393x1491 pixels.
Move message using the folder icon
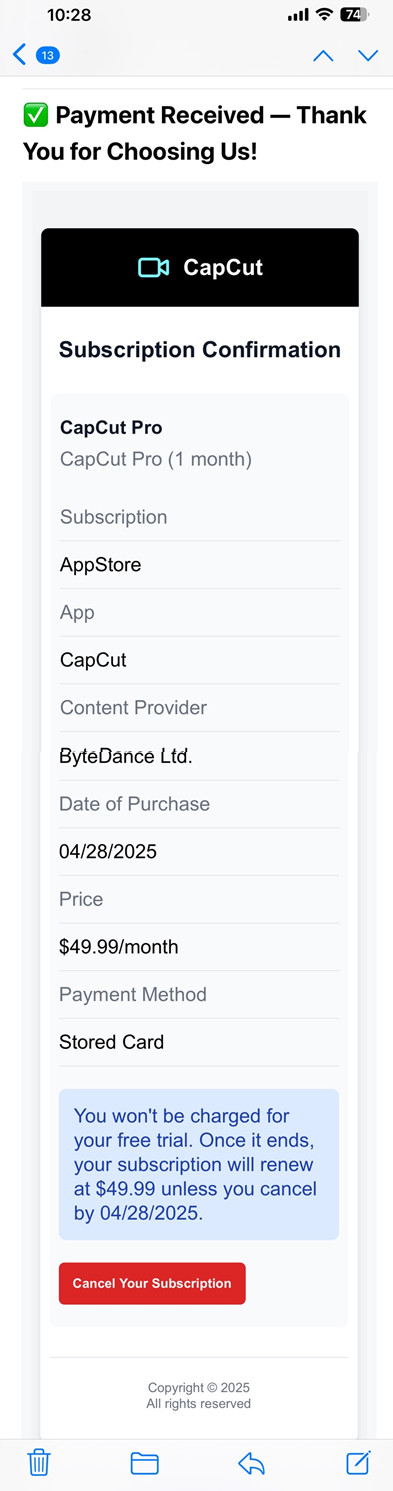145,1464
